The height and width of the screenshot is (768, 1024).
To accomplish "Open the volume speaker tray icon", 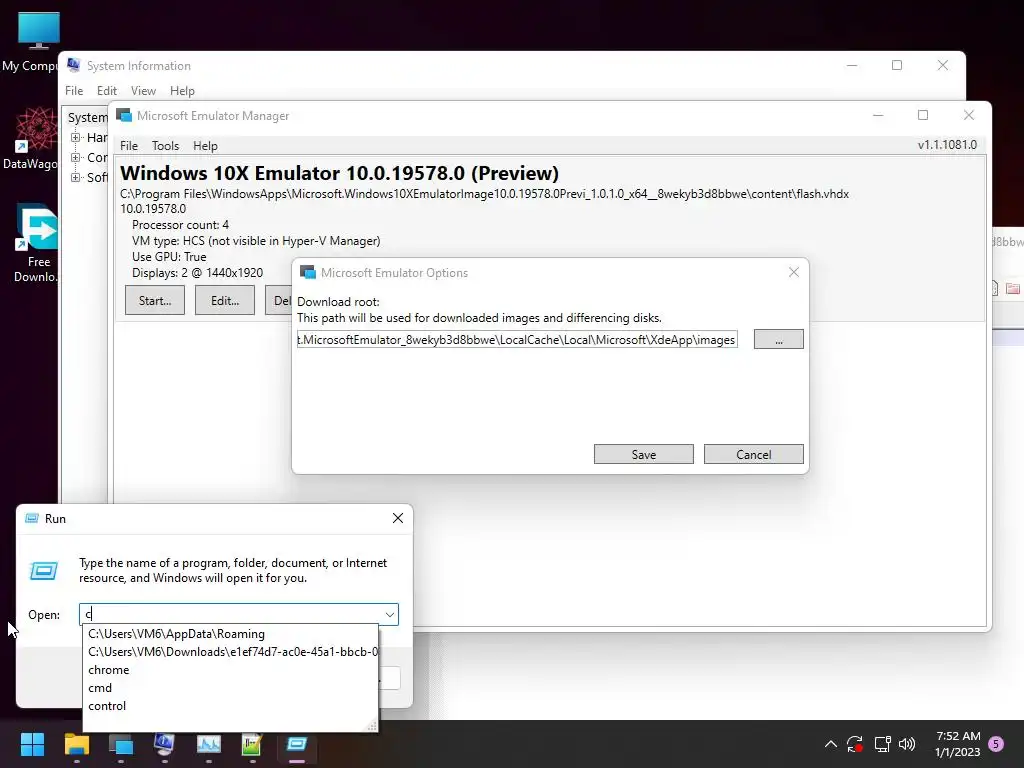I will [x=907, y=744].
